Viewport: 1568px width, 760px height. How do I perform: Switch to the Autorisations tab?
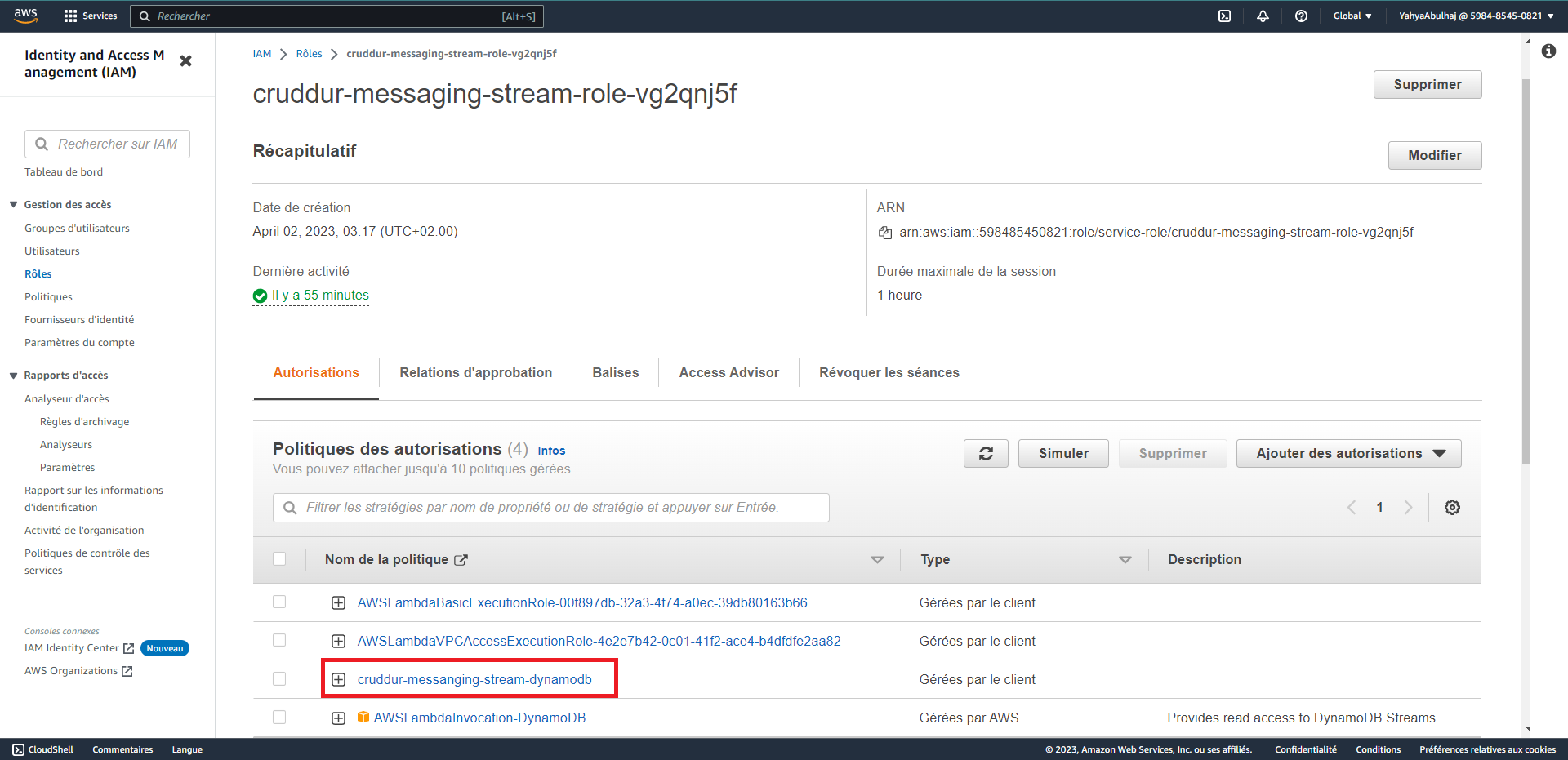[x=316, y=373]
